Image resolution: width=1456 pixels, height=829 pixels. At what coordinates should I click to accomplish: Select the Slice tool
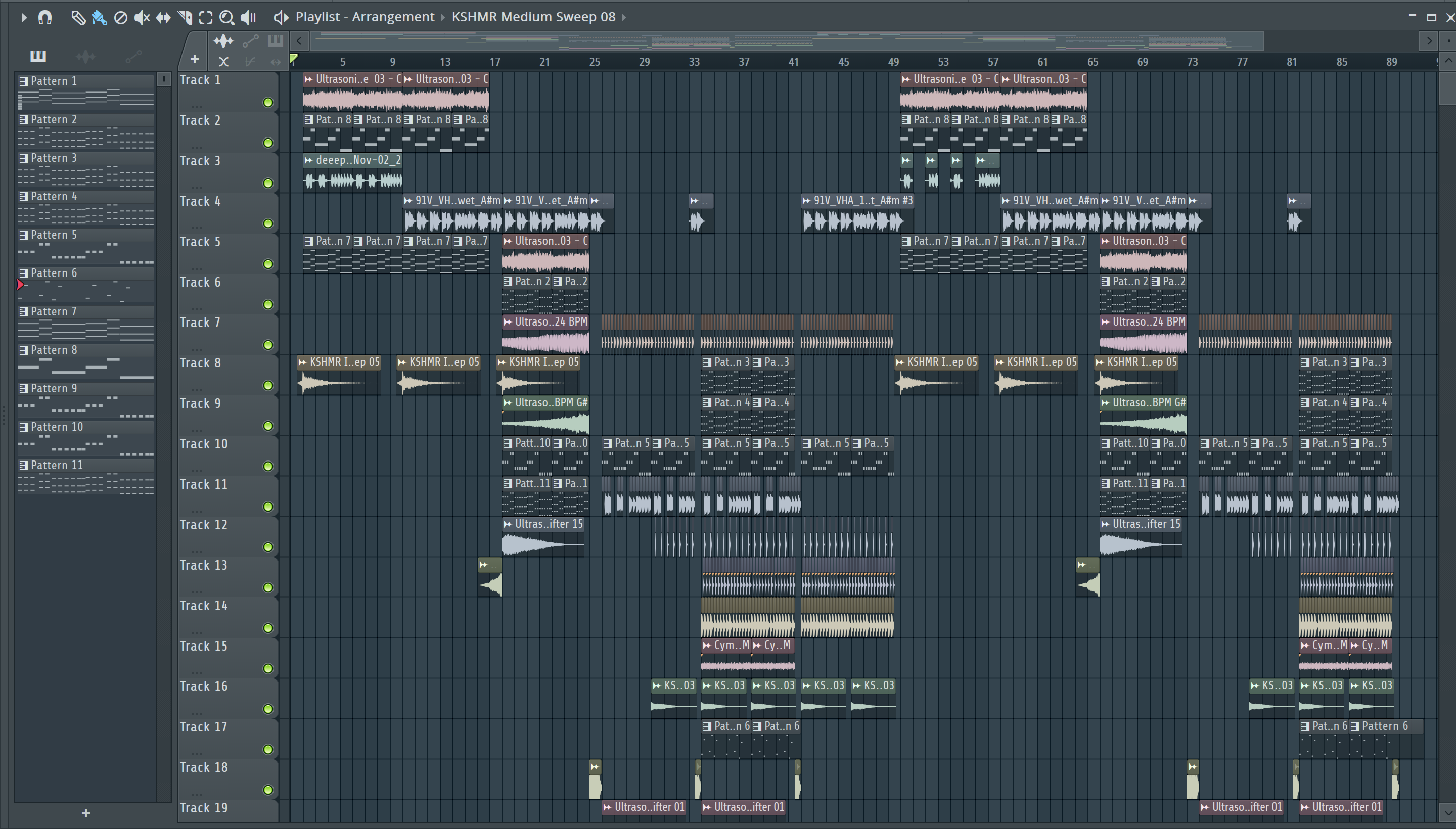(185, 18)
